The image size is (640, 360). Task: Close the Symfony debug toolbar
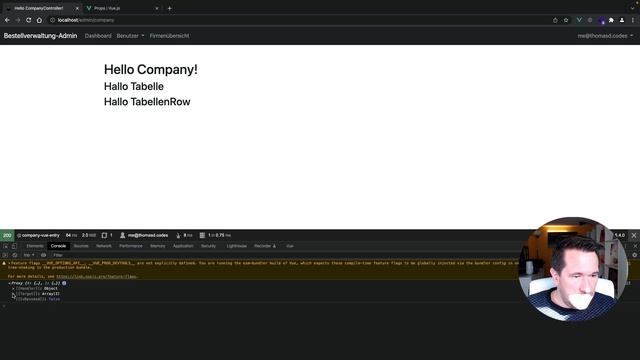click(633, 236)
